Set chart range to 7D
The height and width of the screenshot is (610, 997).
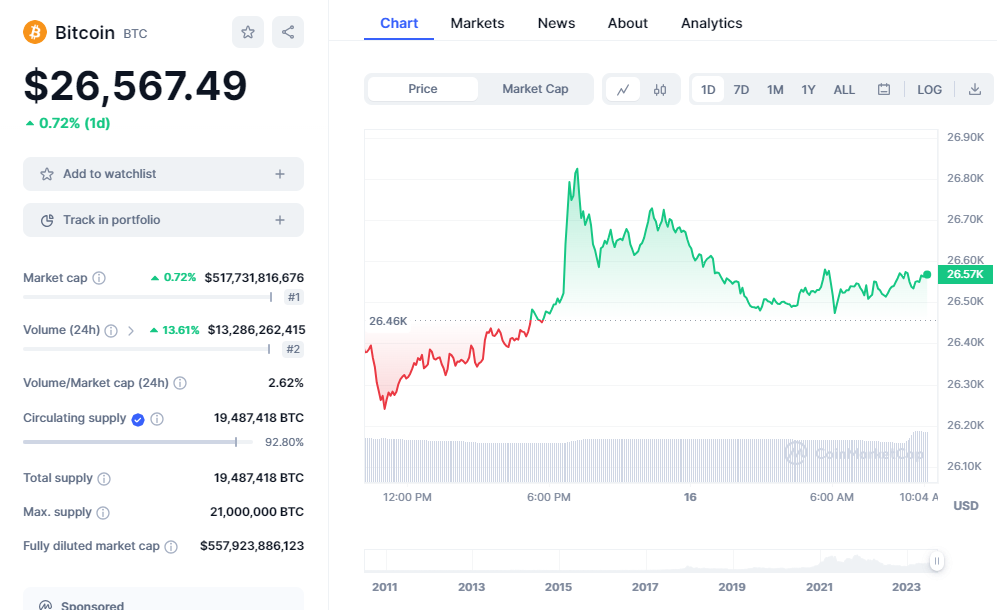[741, 90]
